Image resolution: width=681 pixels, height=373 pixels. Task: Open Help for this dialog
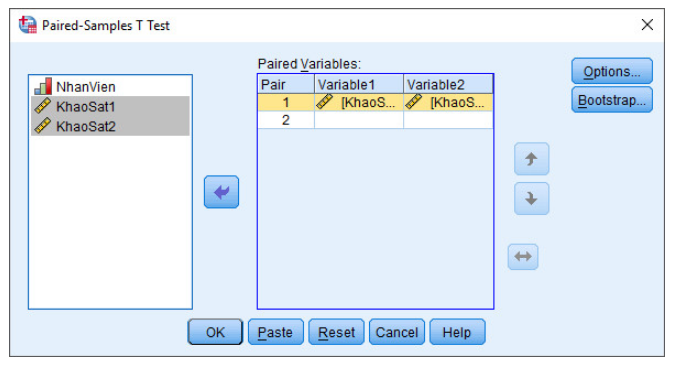(x=457, y=332)
